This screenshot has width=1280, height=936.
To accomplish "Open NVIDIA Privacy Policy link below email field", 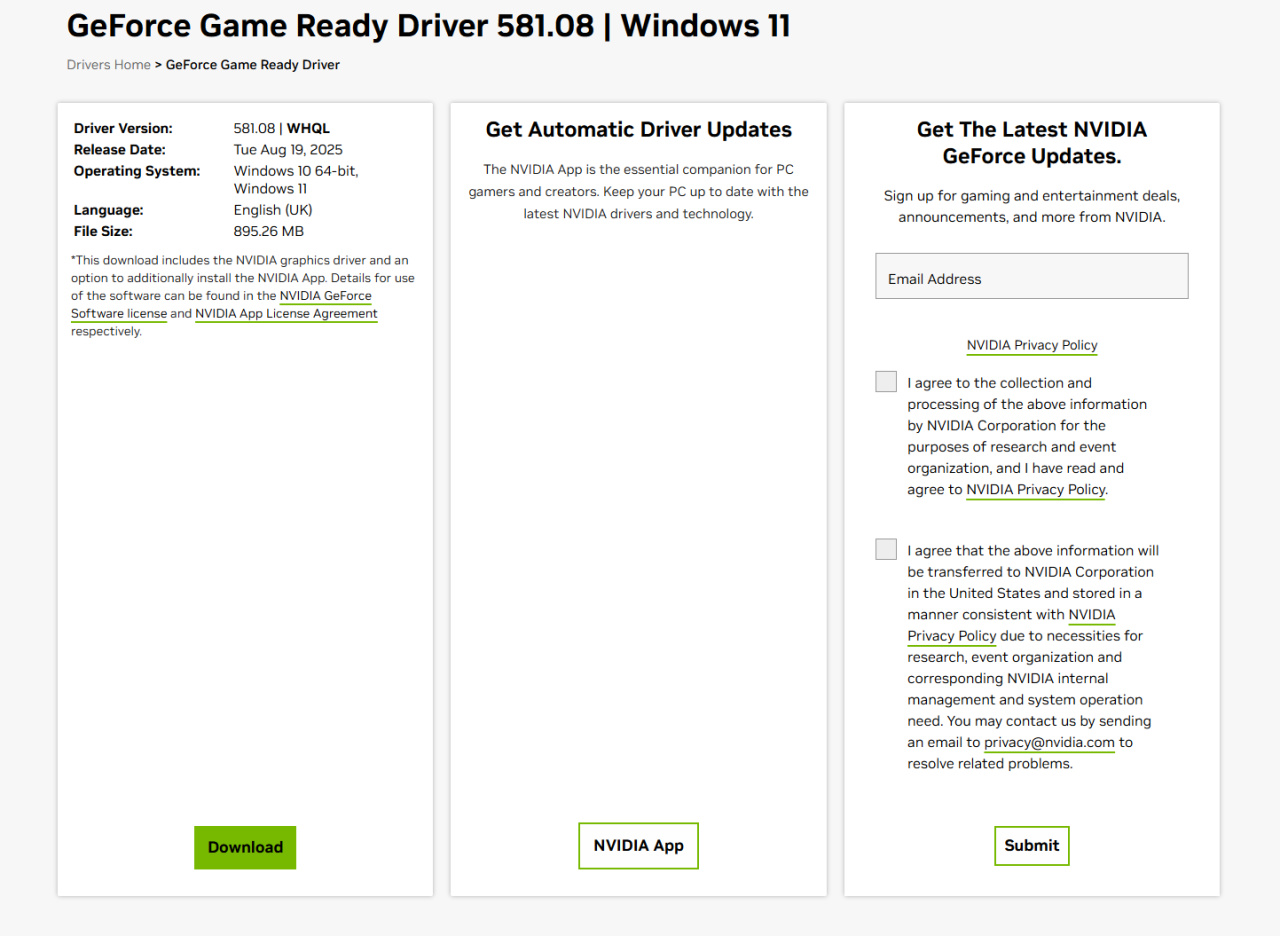I will tap(1032, 346).
